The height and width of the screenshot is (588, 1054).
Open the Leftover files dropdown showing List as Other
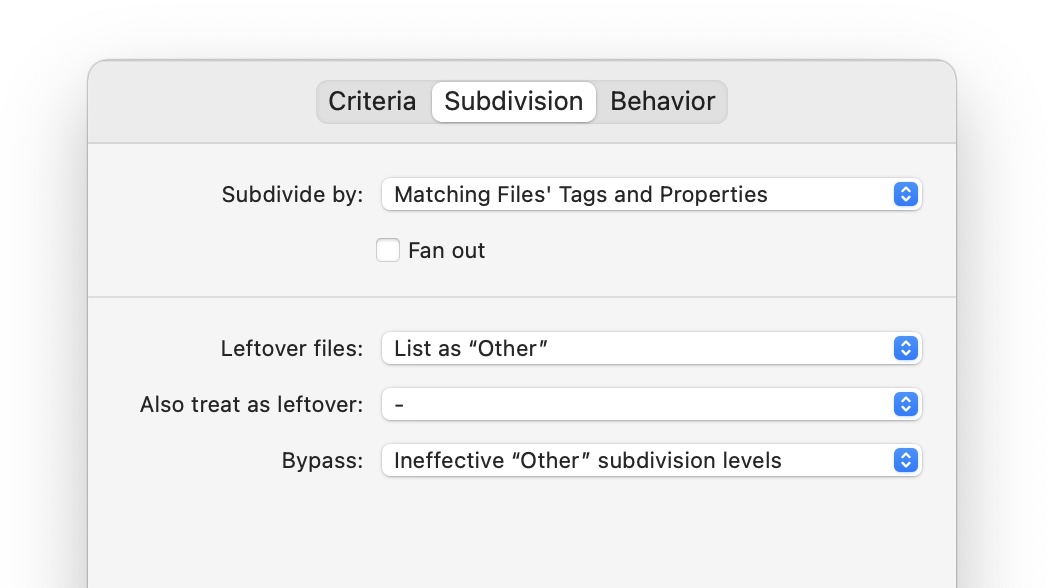click(x=650, y=348)
